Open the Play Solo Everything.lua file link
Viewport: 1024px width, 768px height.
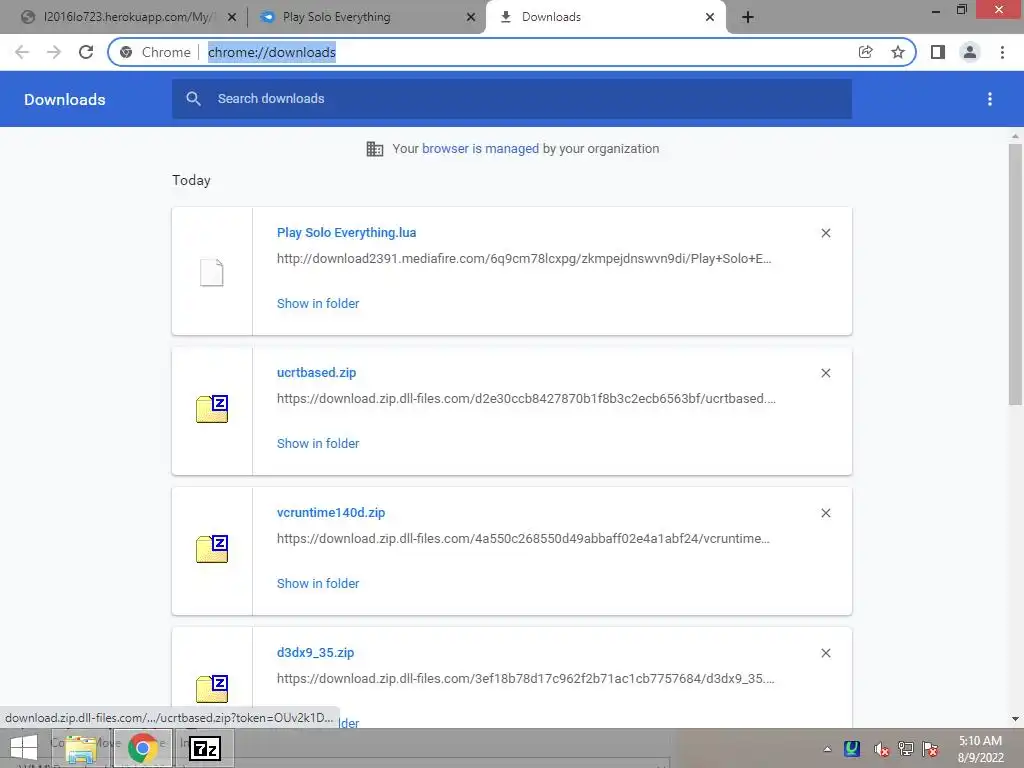tap(346, 232)
